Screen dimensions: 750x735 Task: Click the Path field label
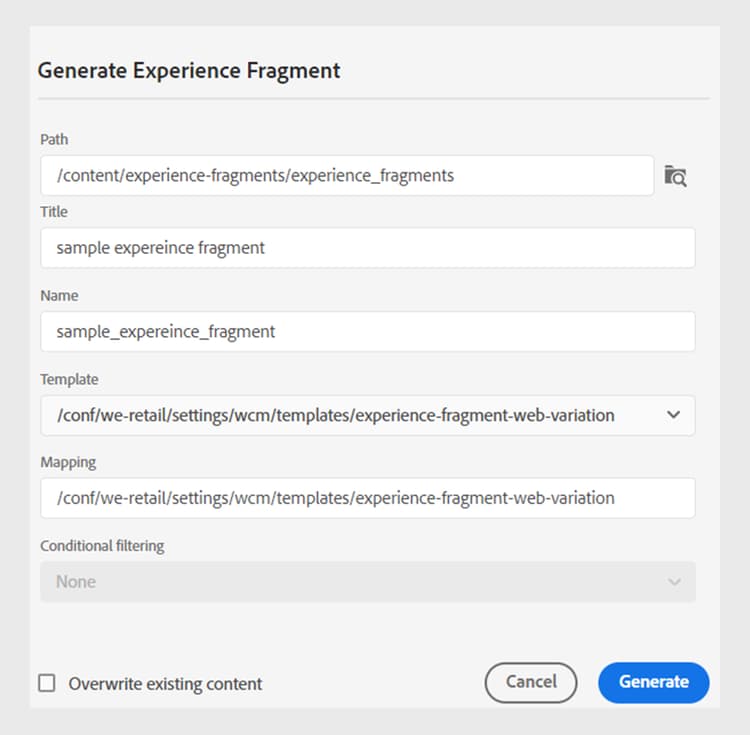(x=54, y=140)
